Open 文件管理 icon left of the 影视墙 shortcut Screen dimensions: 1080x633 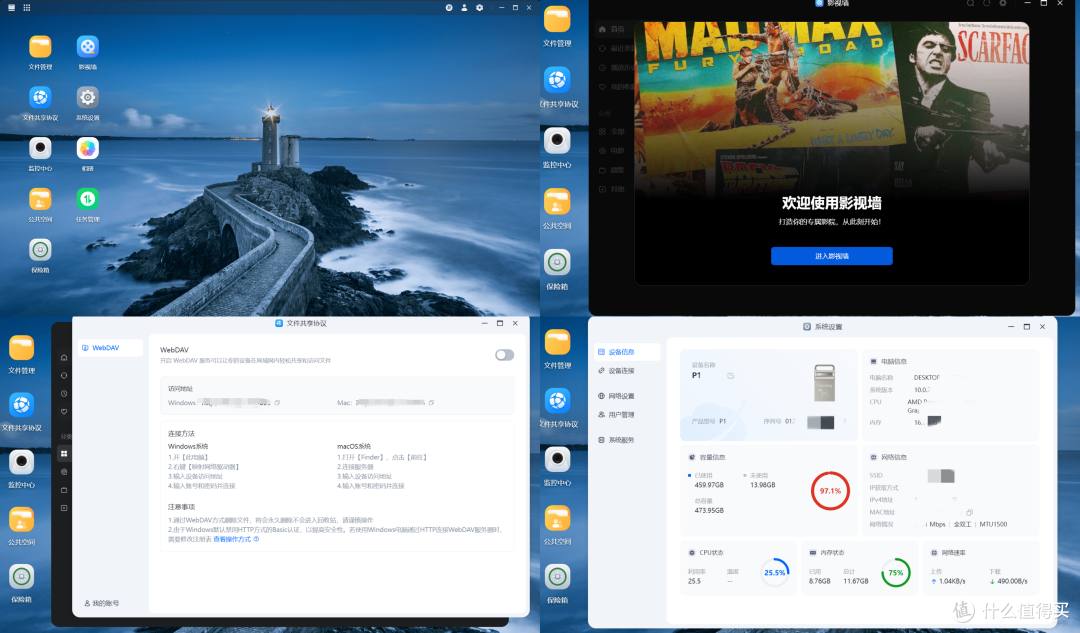(x=40, y=47)
